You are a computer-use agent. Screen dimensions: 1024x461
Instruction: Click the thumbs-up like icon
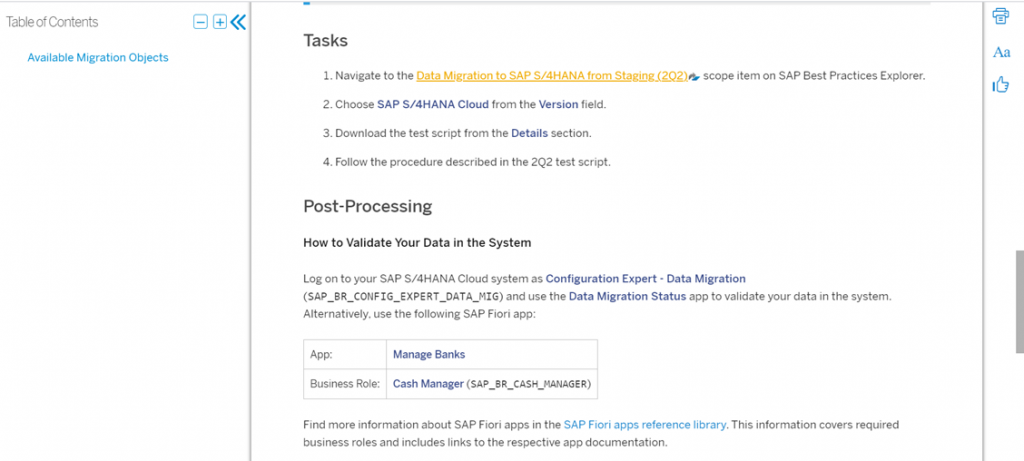pyautogui.click(x=1000, y=84)
